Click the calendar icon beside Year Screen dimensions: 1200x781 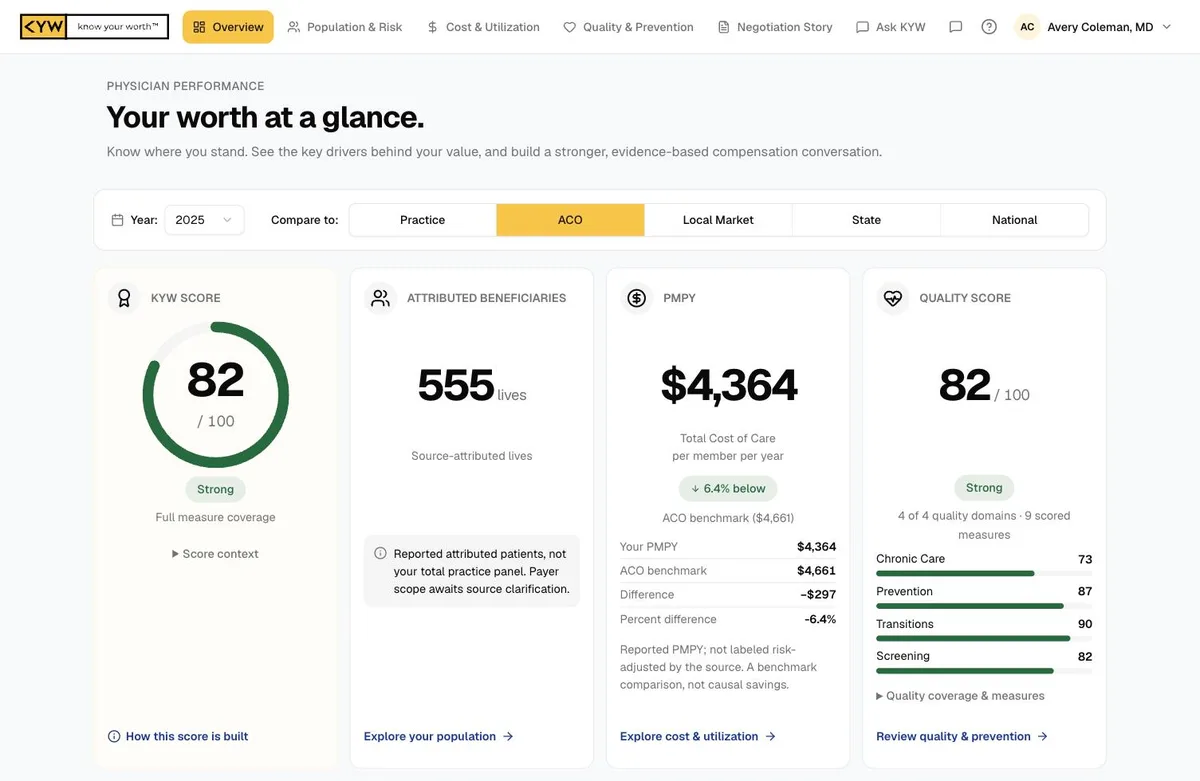(x=117, y=220)
